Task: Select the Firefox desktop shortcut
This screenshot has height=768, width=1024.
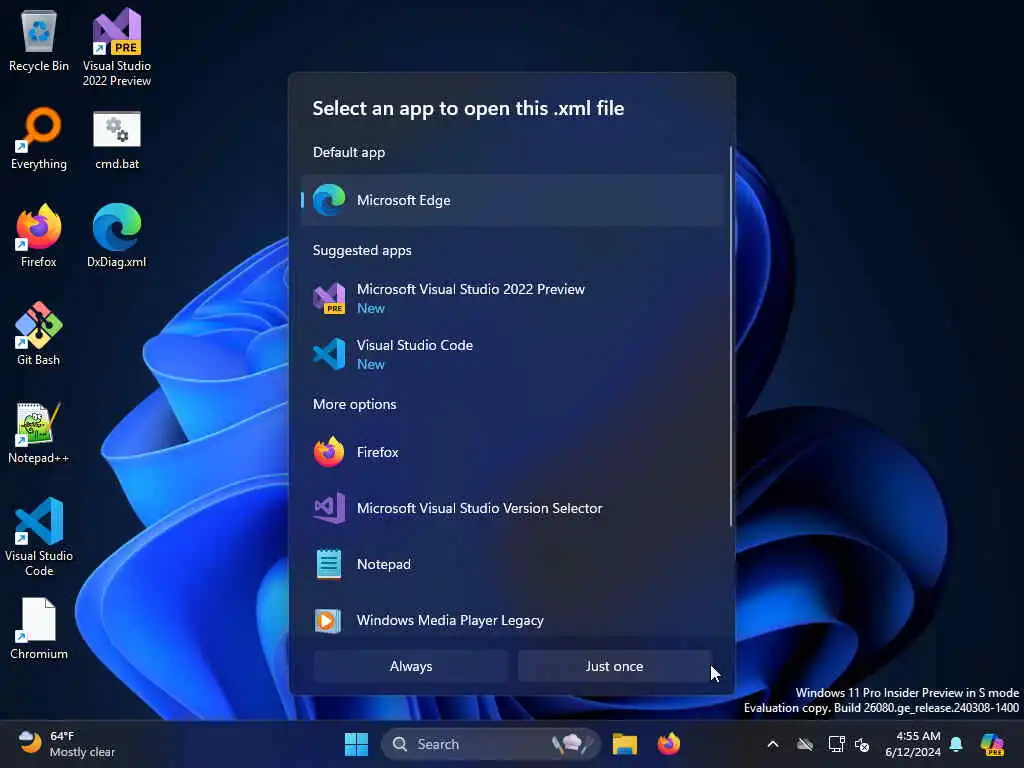Action: (39, 236)
